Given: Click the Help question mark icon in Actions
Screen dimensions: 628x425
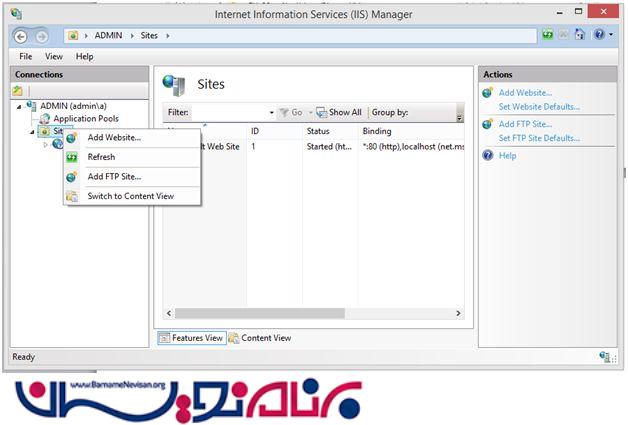Looking at the screenshot, I should (x=488, y=155).
